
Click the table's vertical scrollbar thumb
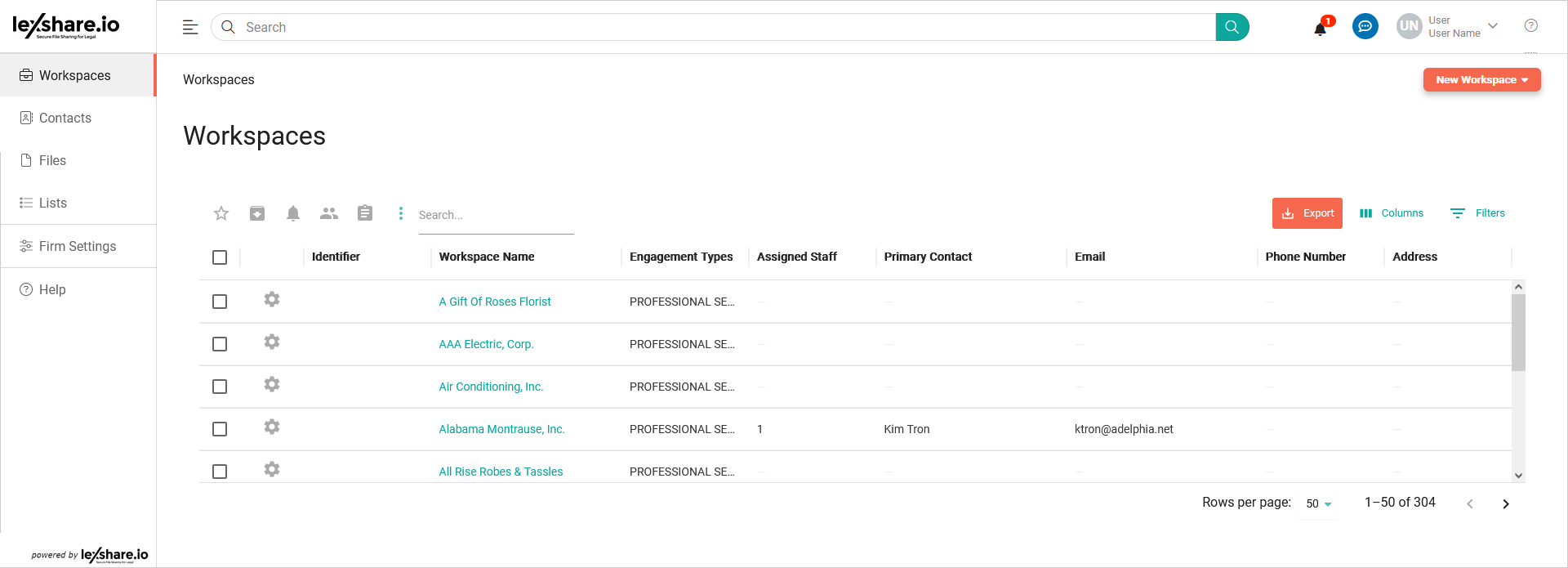pyautogui.click(x=1518, y=332)
